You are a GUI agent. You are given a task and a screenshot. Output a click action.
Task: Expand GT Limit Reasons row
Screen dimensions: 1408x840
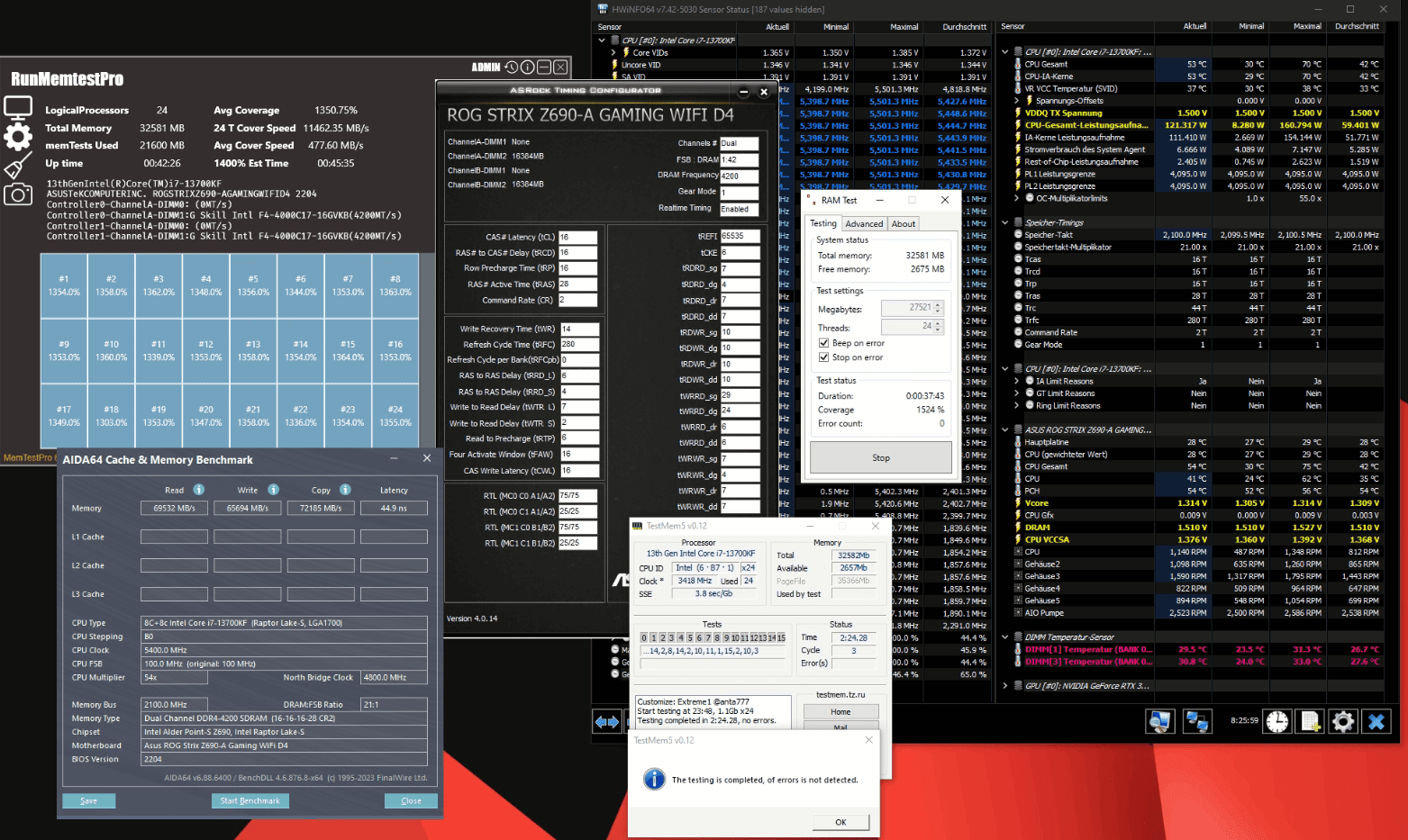click(x=1018, y=393)
